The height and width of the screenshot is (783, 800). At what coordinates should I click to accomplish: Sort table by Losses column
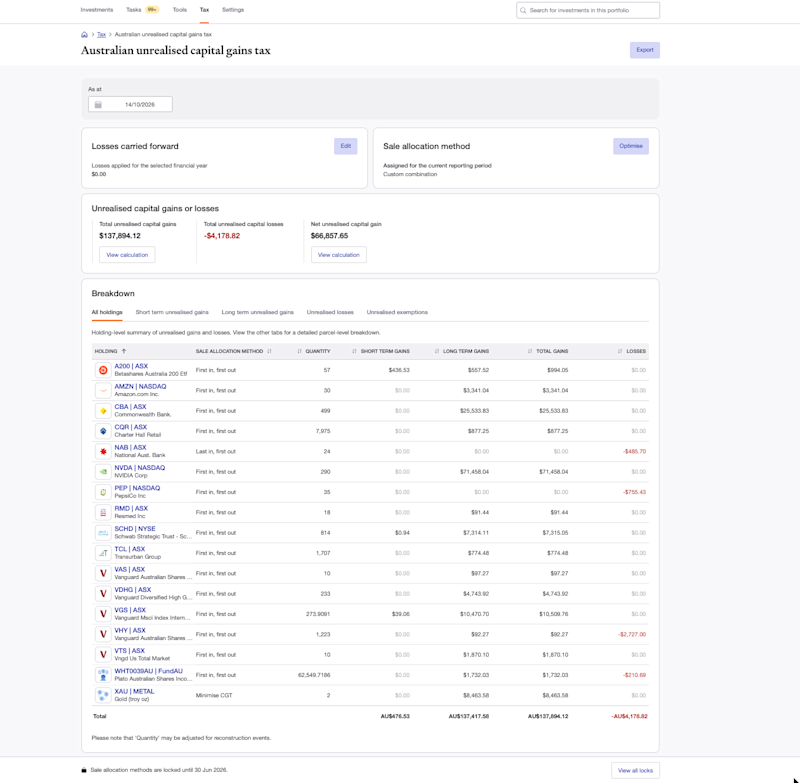point(632,351)
